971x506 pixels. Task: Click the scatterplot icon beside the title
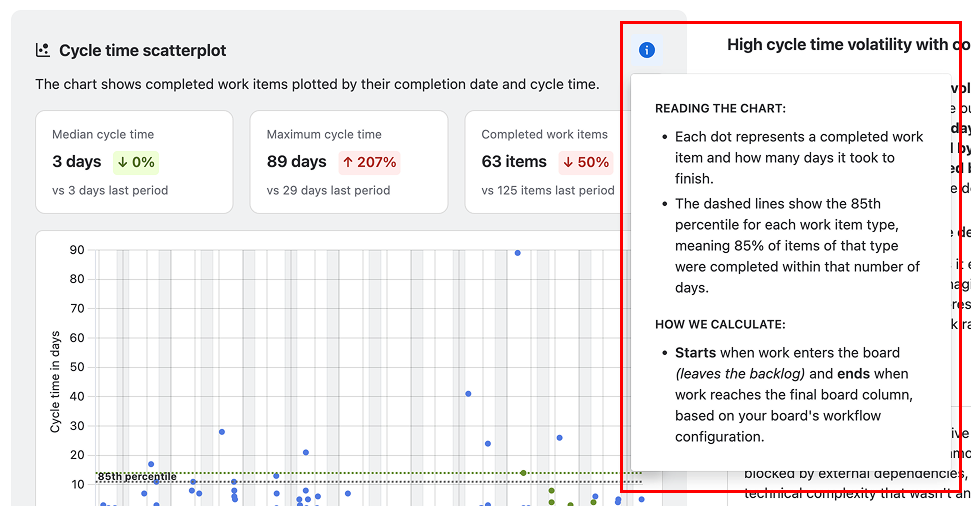pyautogui.click(x=43, y=50)
